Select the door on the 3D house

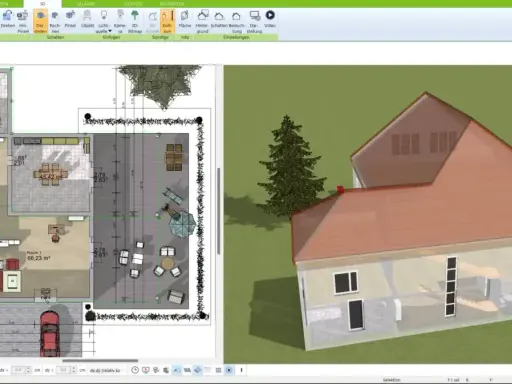point(356,315)
